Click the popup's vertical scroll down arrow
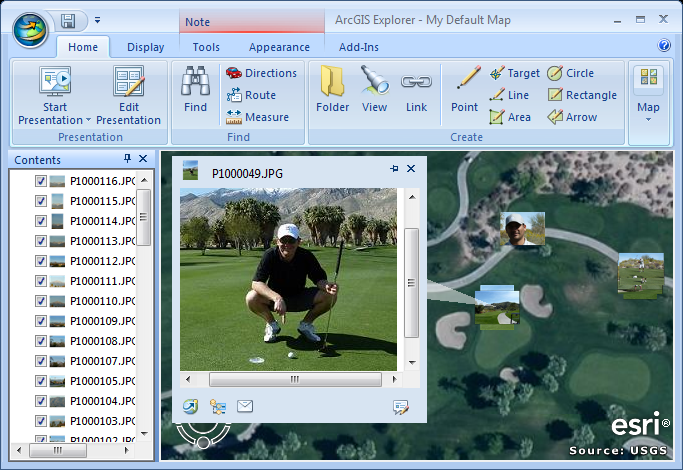The height and width of the screenshot is (470, 683). click(x=412, y=362)
